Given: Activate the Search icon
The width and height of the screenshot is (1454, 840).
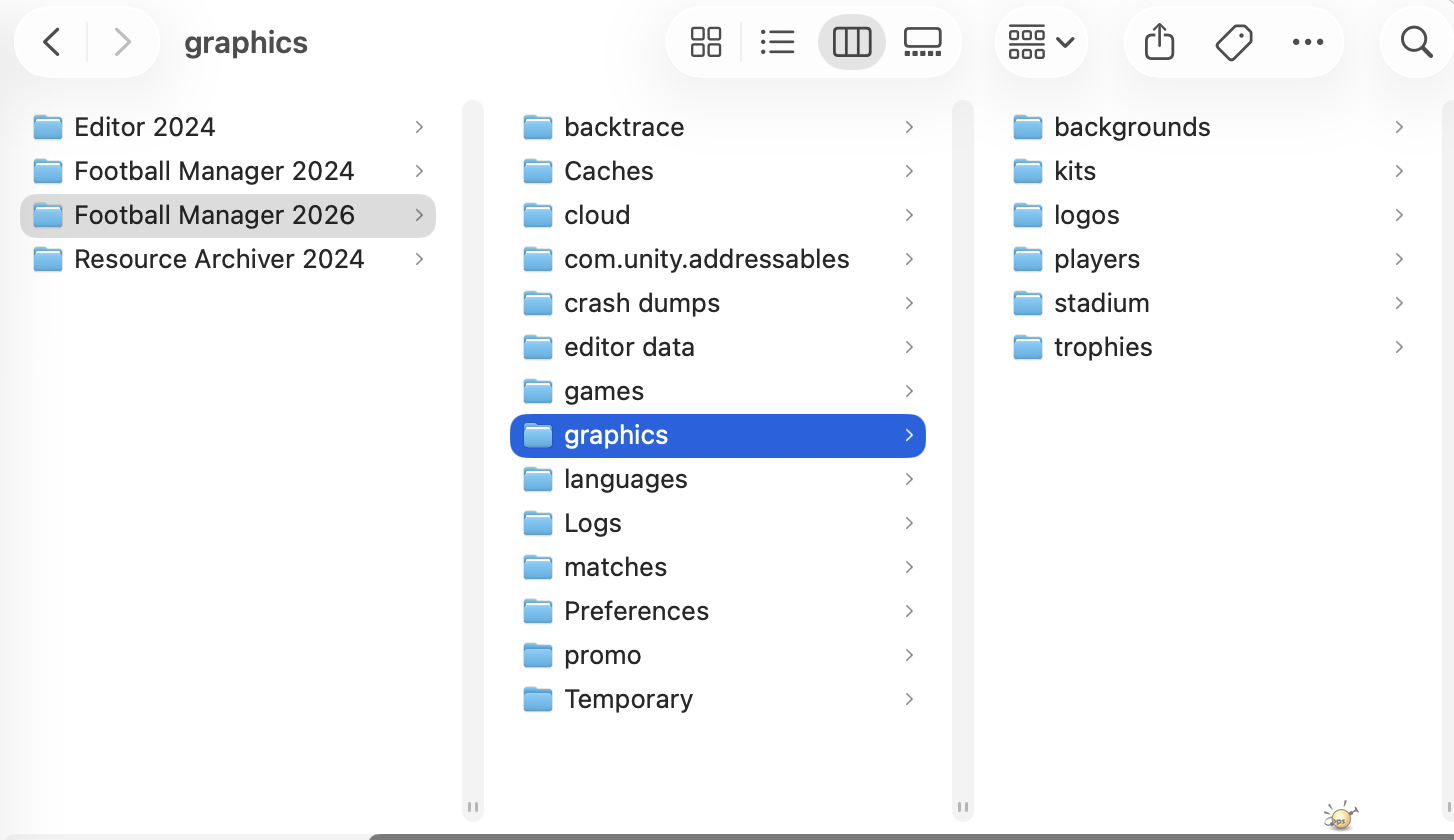Looking at the screenshot, I should 1415,42.
